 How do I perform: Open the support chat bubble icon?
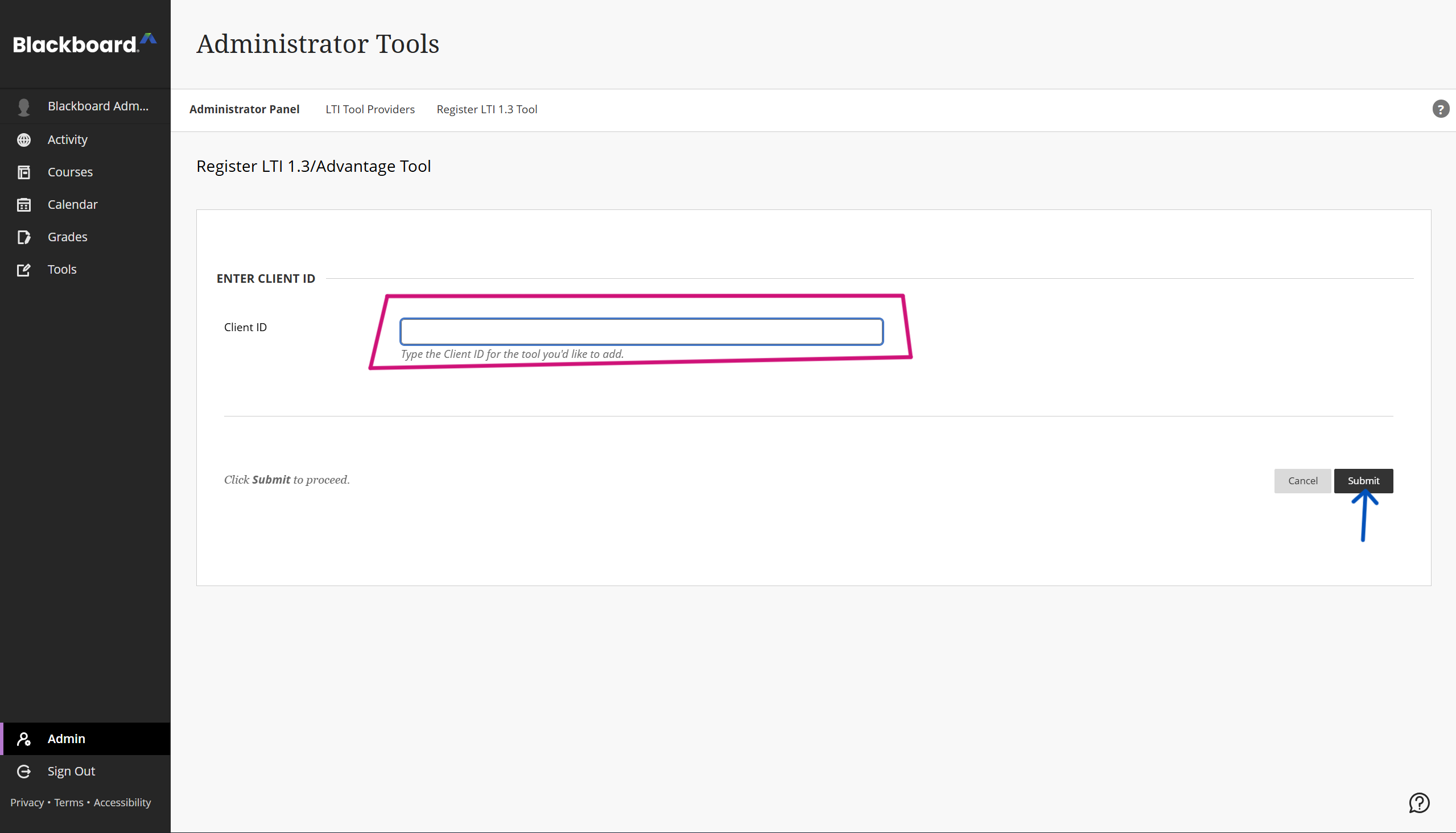(1420, 803)
